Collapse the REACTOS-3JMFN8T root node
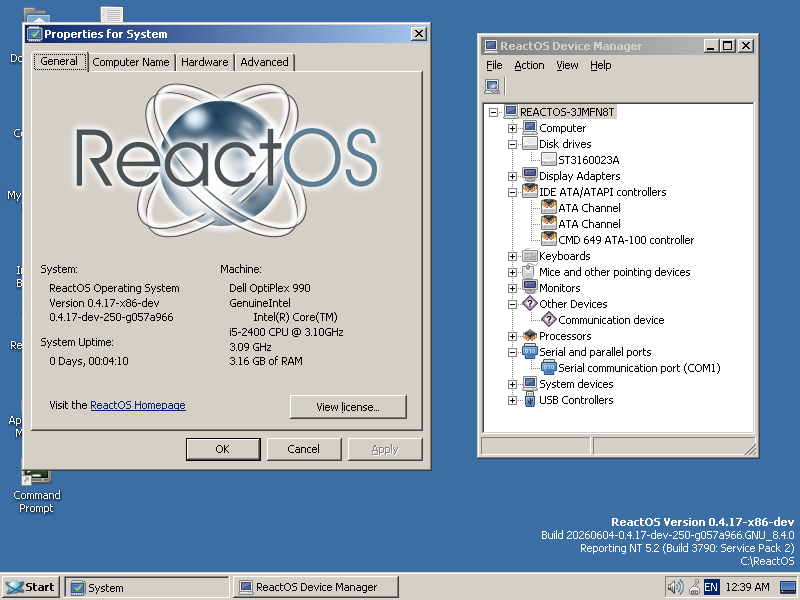This screenshot has width=800, height=600. pos(493,112)
